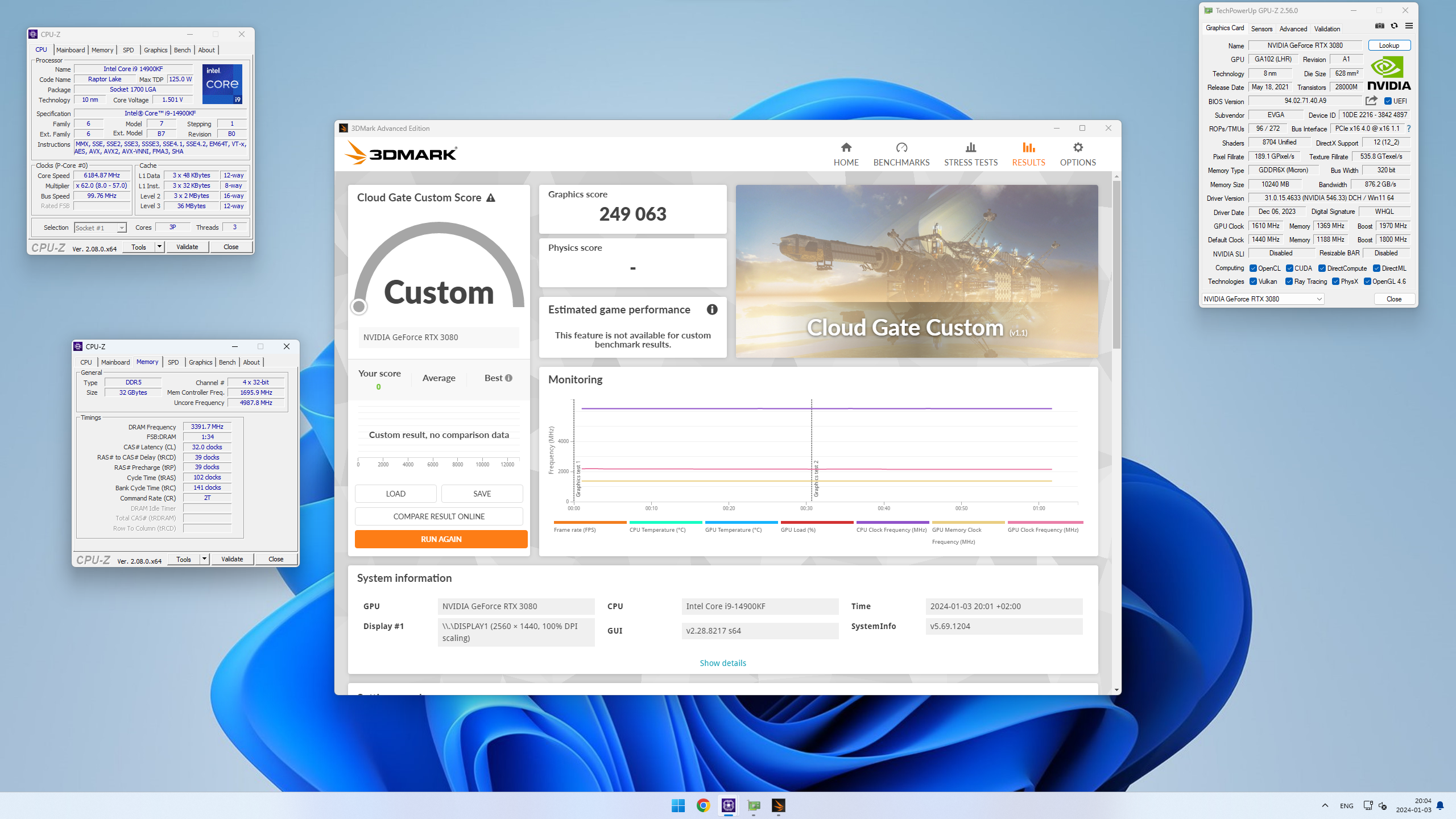Click the Cloud Gate Custom thumbnail image
The image size is (1456, 819).
pyautogui.click(x=916, y=271)
